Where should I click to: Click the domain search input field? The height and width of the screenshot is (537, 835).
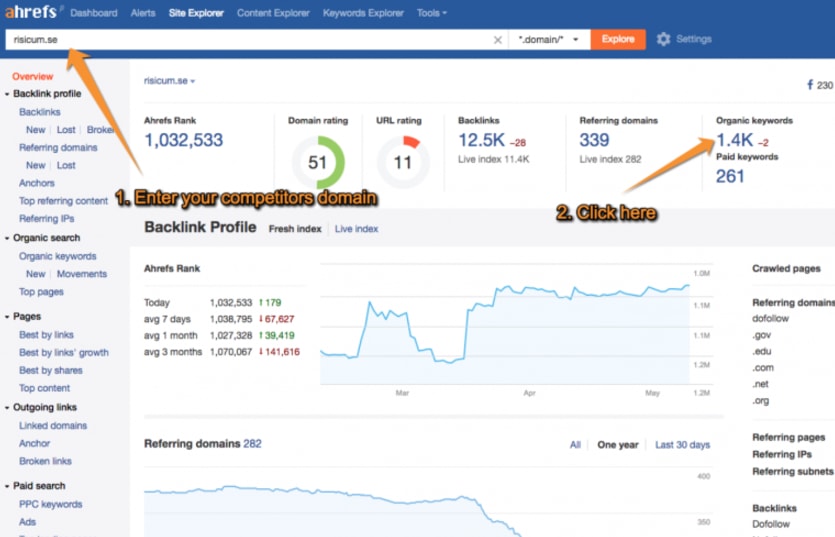point(250,40)
